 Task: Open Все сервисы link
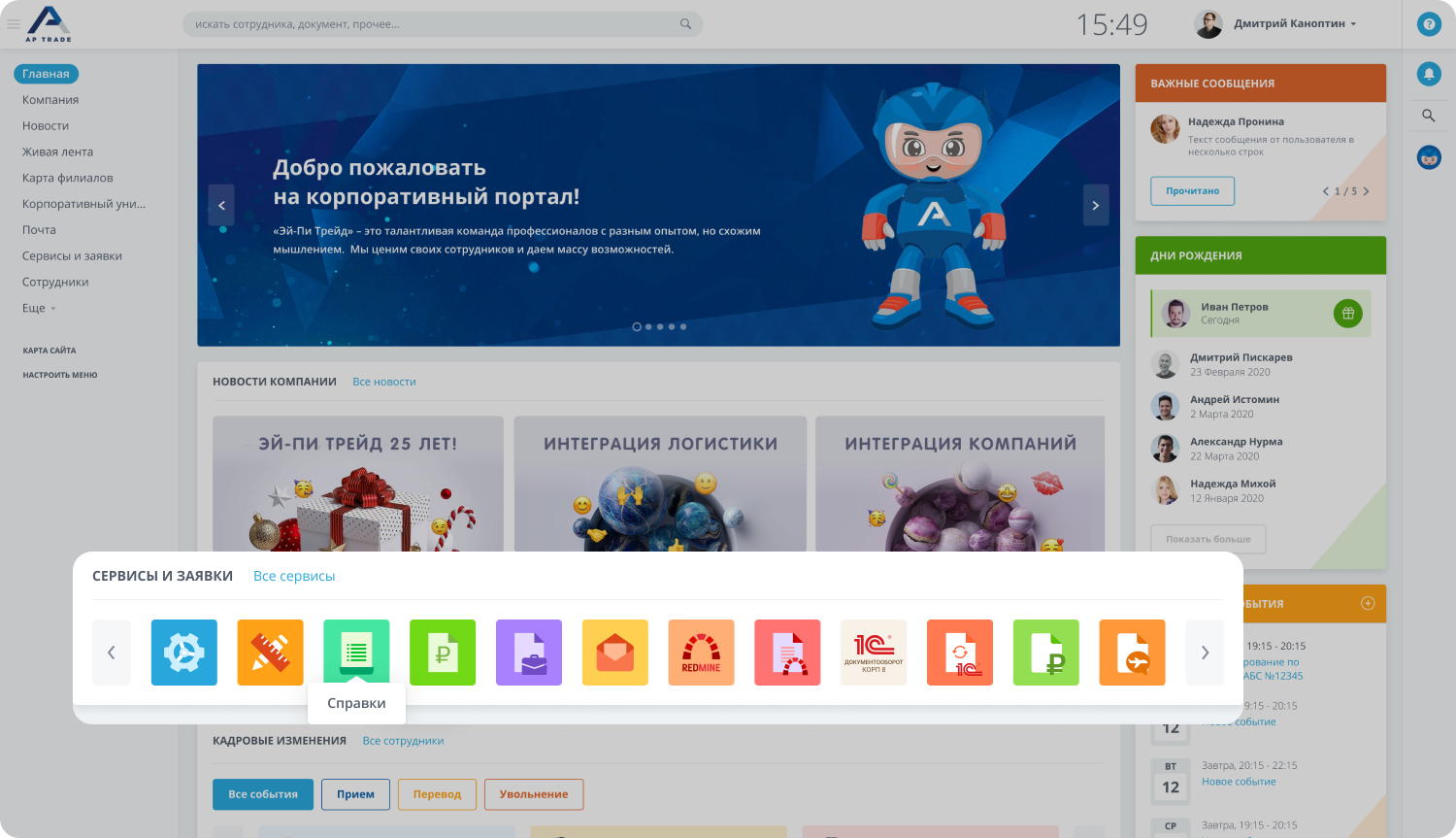pos(294,576)
